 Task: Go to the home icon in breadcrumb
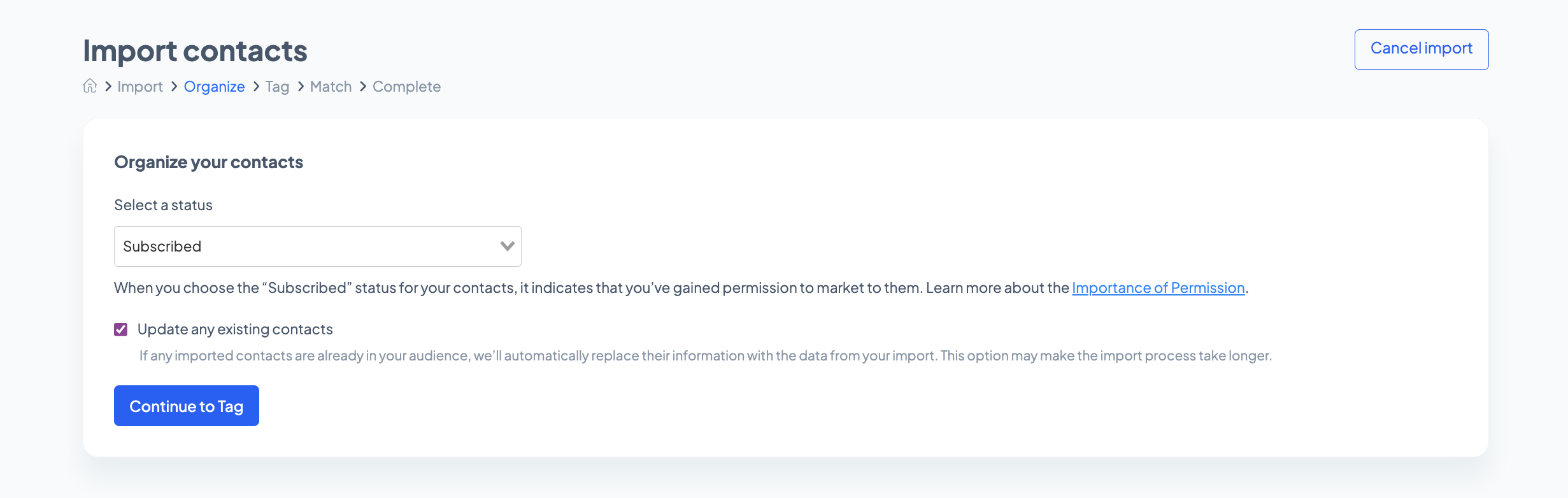tap(90, 86)
